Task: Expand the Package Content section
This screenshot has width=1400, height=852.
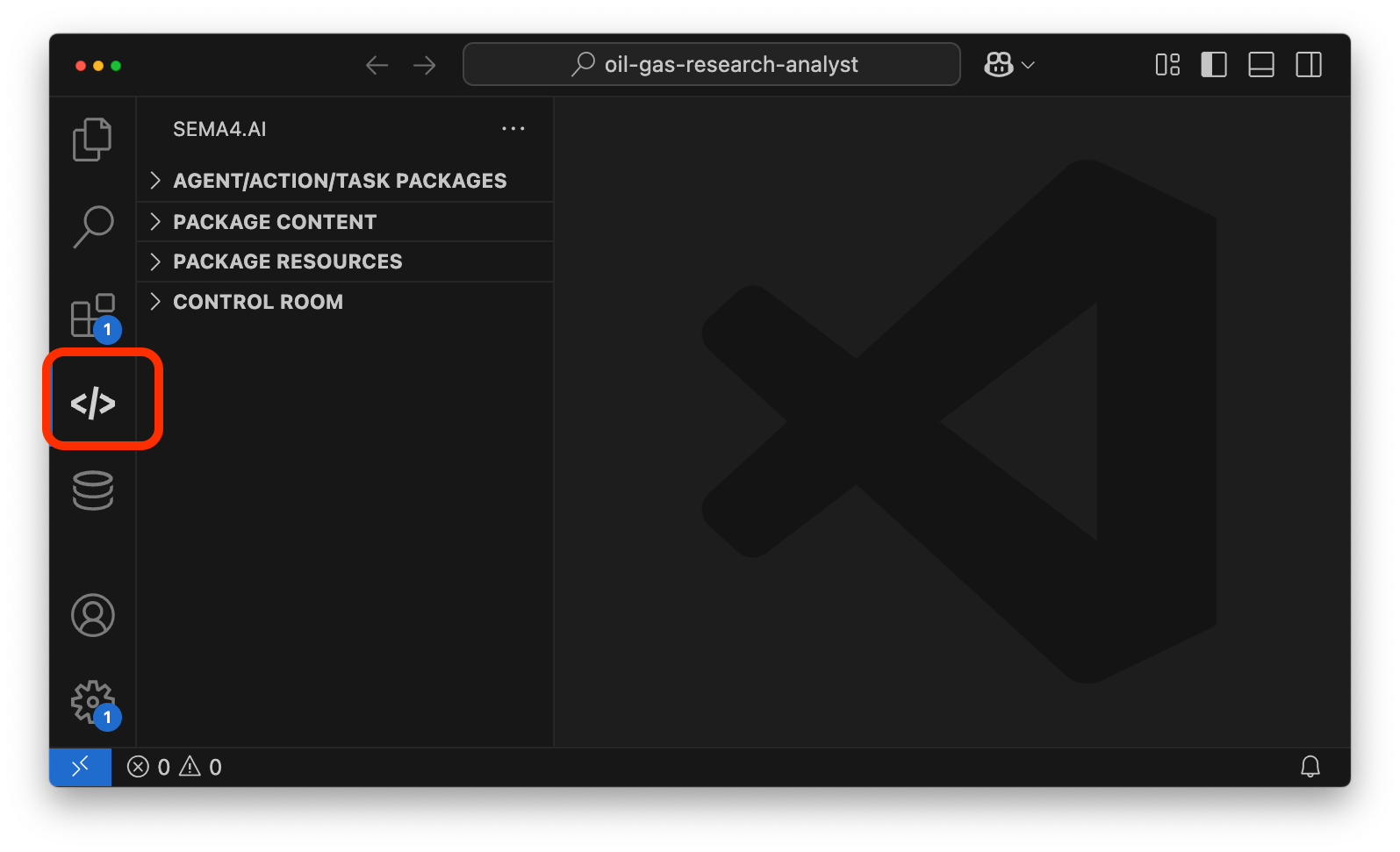Action: coord(346,222)
